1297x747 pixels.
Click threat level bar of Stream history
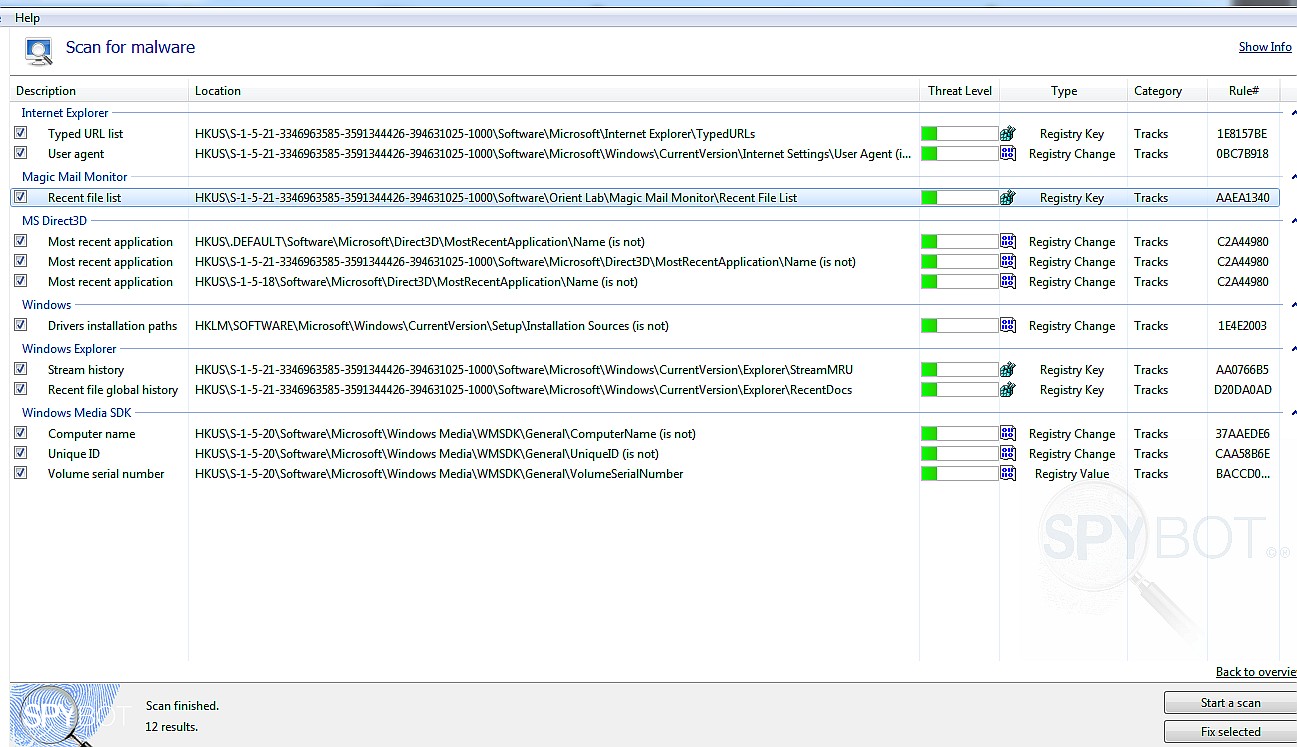(x=959, y=370)
